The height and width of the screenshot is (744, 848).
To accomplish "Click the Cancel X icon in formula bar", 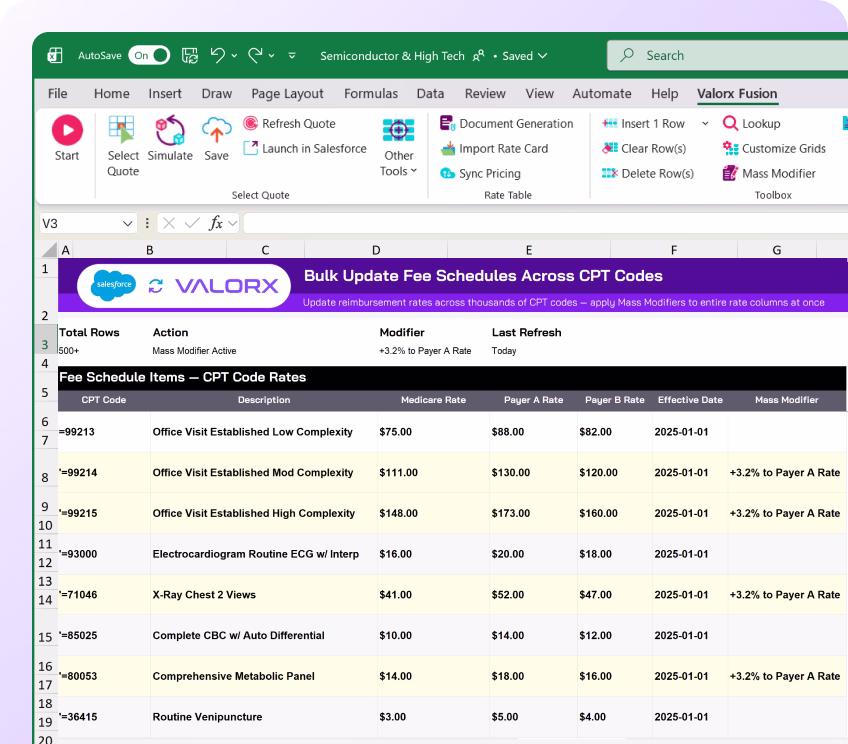I will coord(169,223).
